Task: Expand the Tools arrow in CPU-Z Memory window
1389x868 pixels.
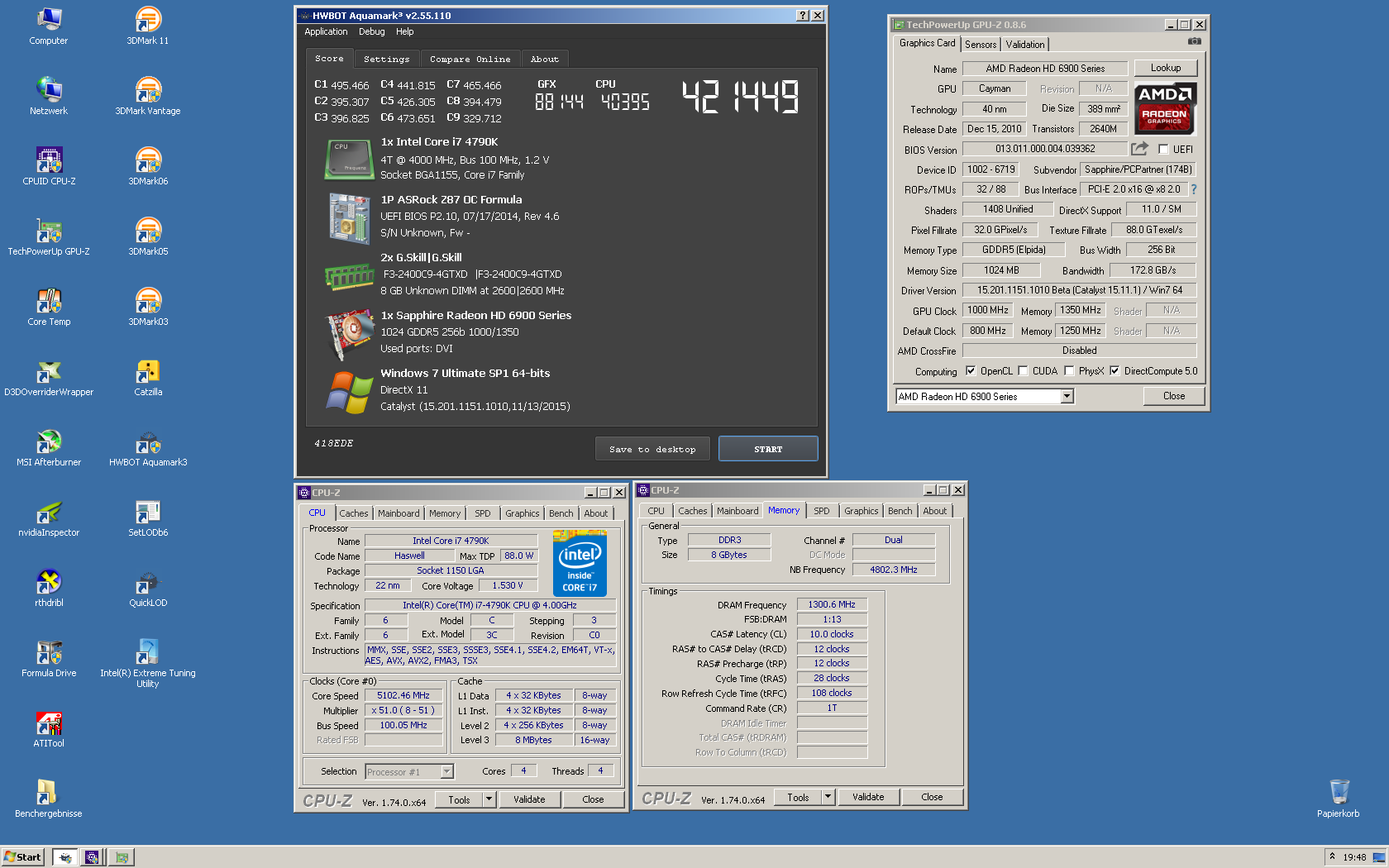Action: 828,797
